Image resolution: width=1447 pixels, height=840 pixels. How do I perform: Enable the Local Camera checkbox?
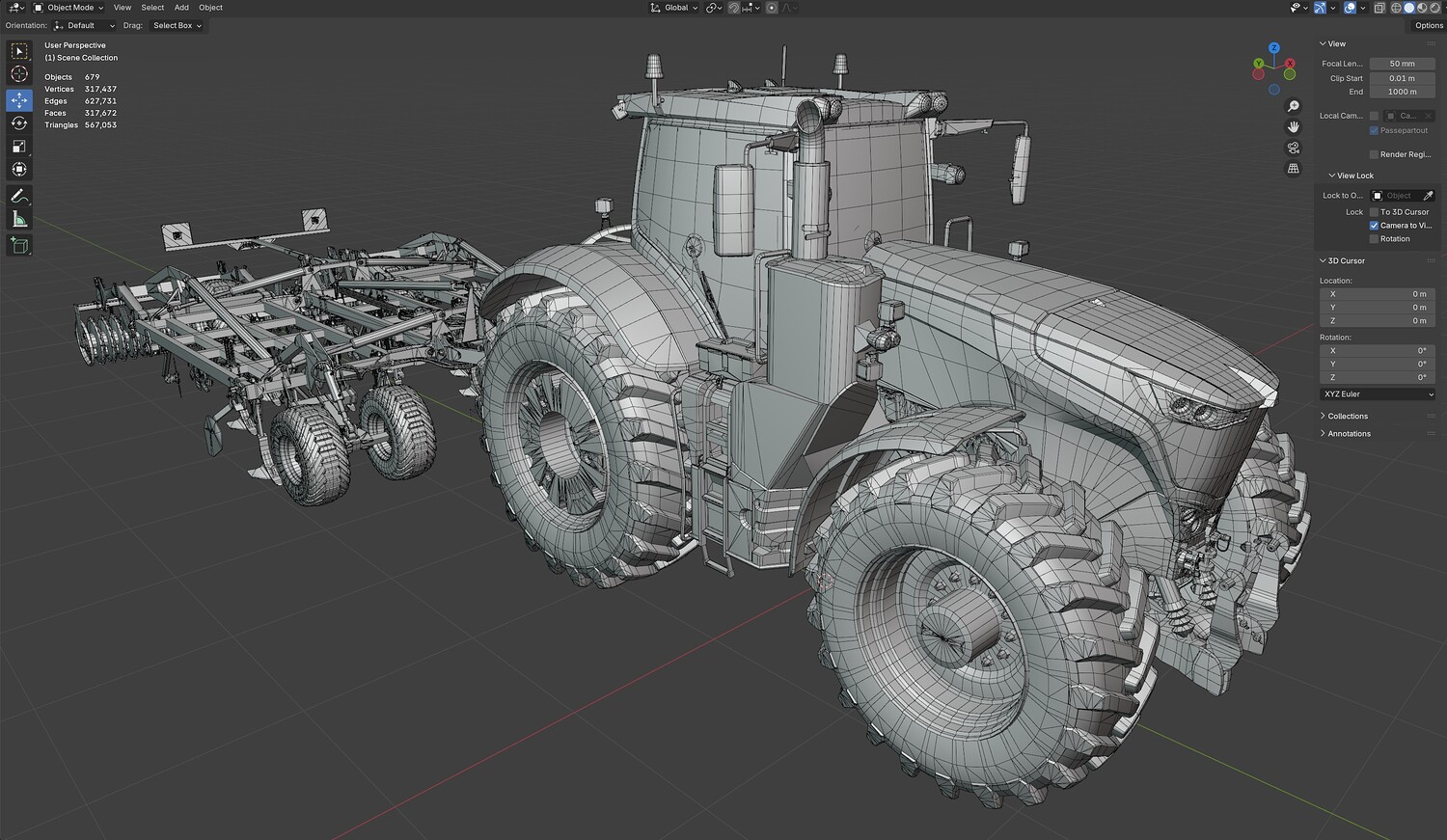pyautogui.click(x=1374, y=116)
